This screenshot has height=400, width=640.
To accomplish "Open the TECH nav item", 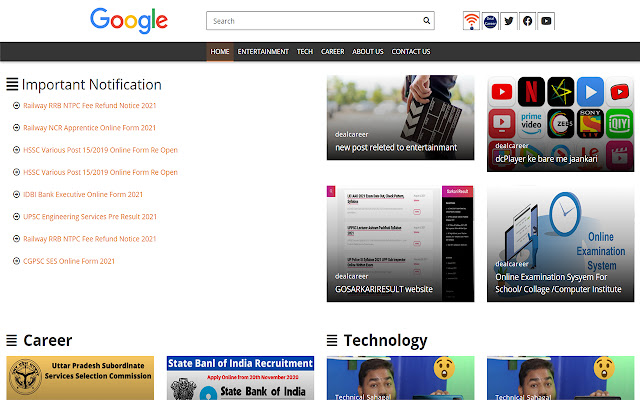I will [304, 51].
